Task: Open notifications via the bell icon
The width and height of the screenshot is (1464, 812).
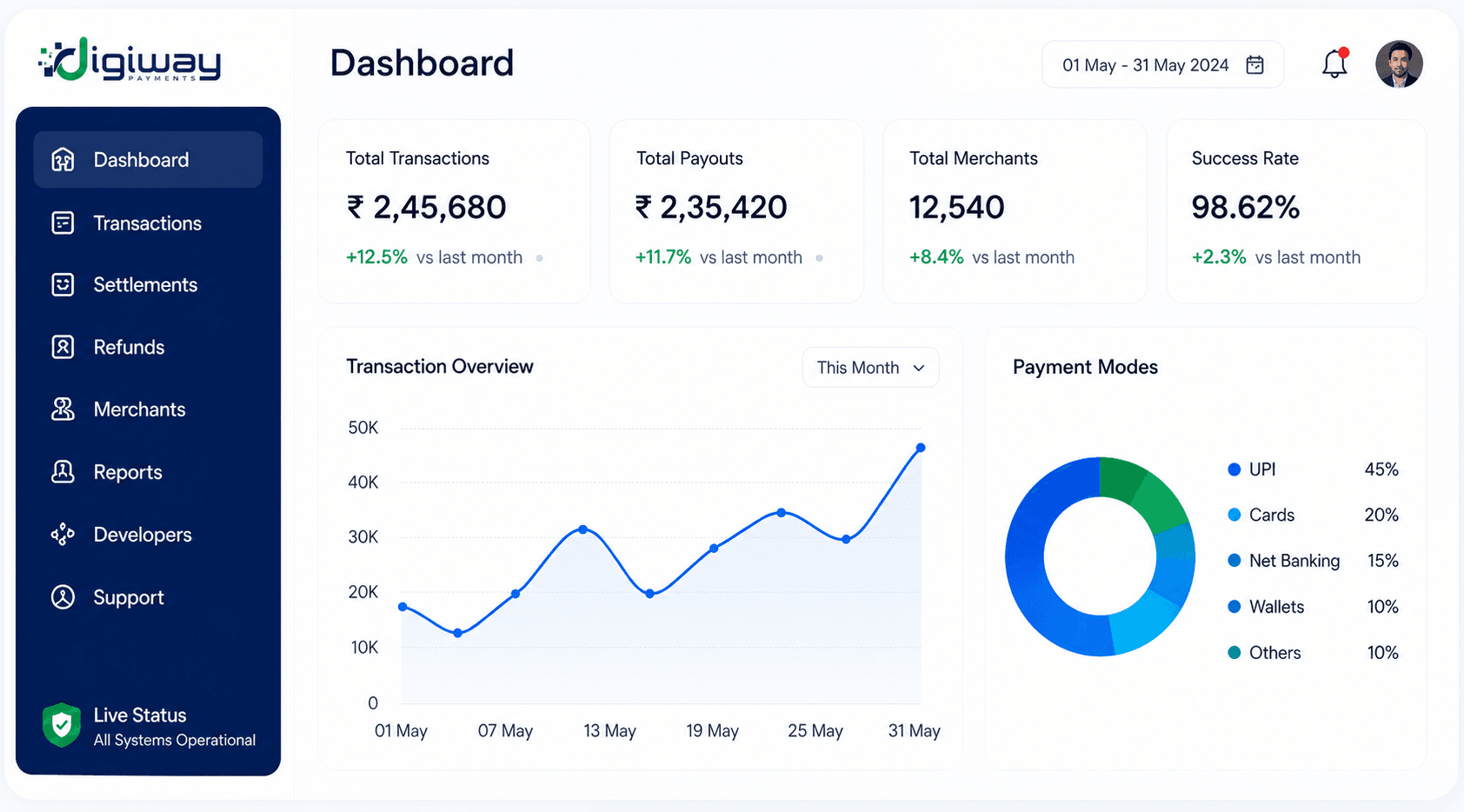Action: pos(1334,63)
